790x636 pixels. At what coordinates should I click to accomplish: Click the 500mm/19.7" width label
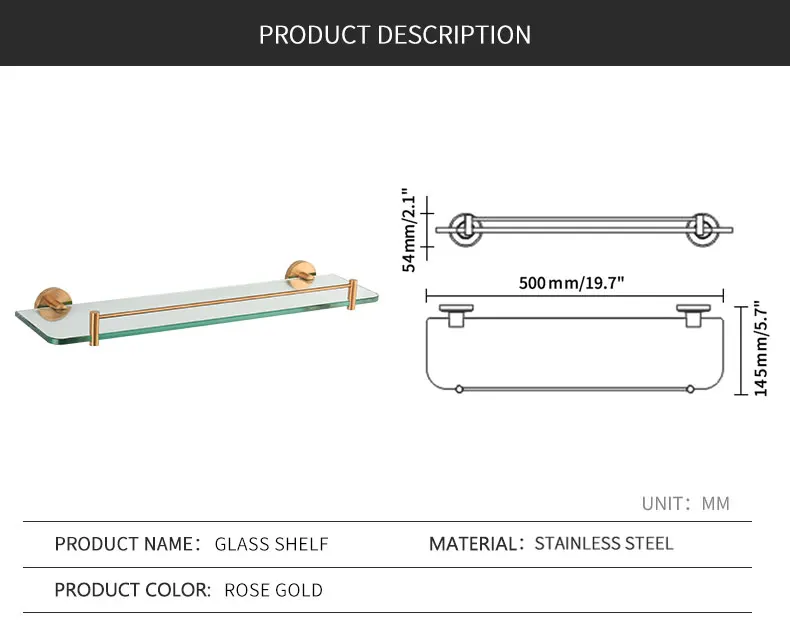[571, 283]
